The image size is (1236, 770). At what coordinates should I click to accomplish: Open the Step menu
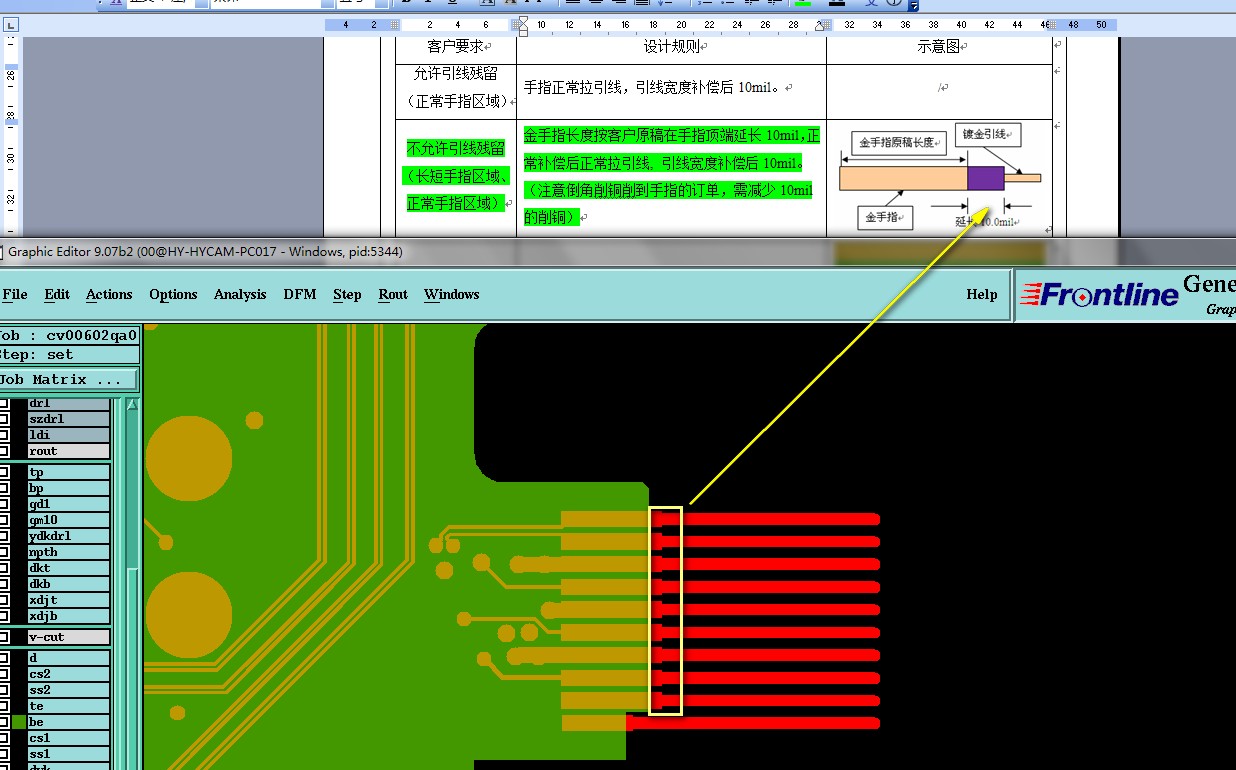pyautogui.click(x=347, y=294)
